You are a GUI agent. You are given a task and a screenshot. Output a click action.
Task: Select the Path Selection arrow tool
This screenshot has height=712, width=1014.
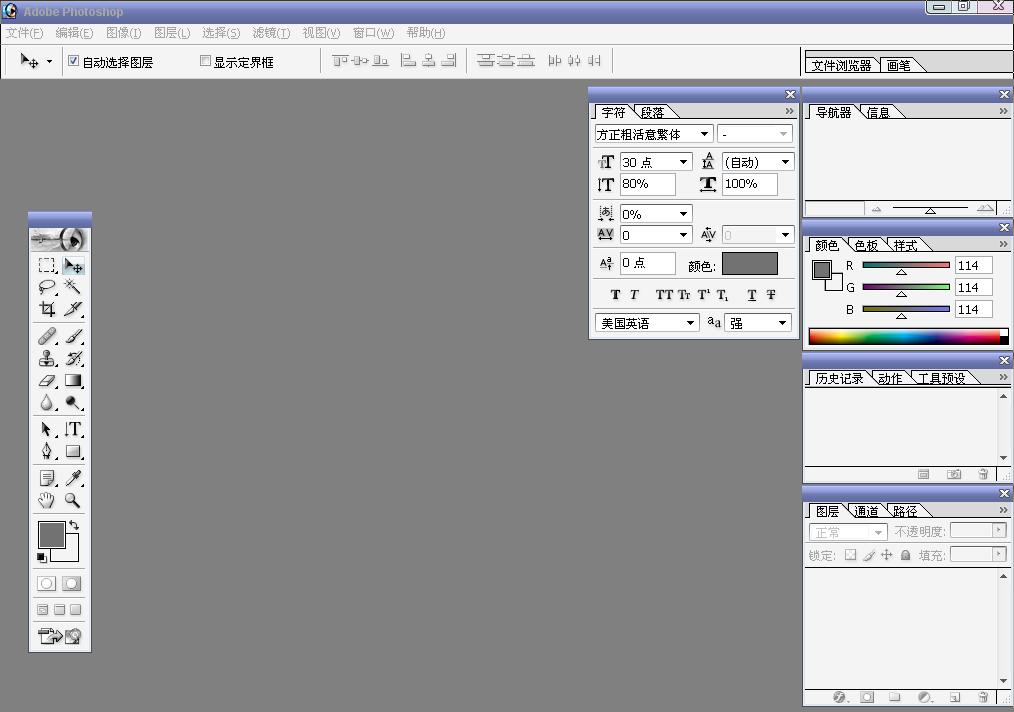[47, 429]
